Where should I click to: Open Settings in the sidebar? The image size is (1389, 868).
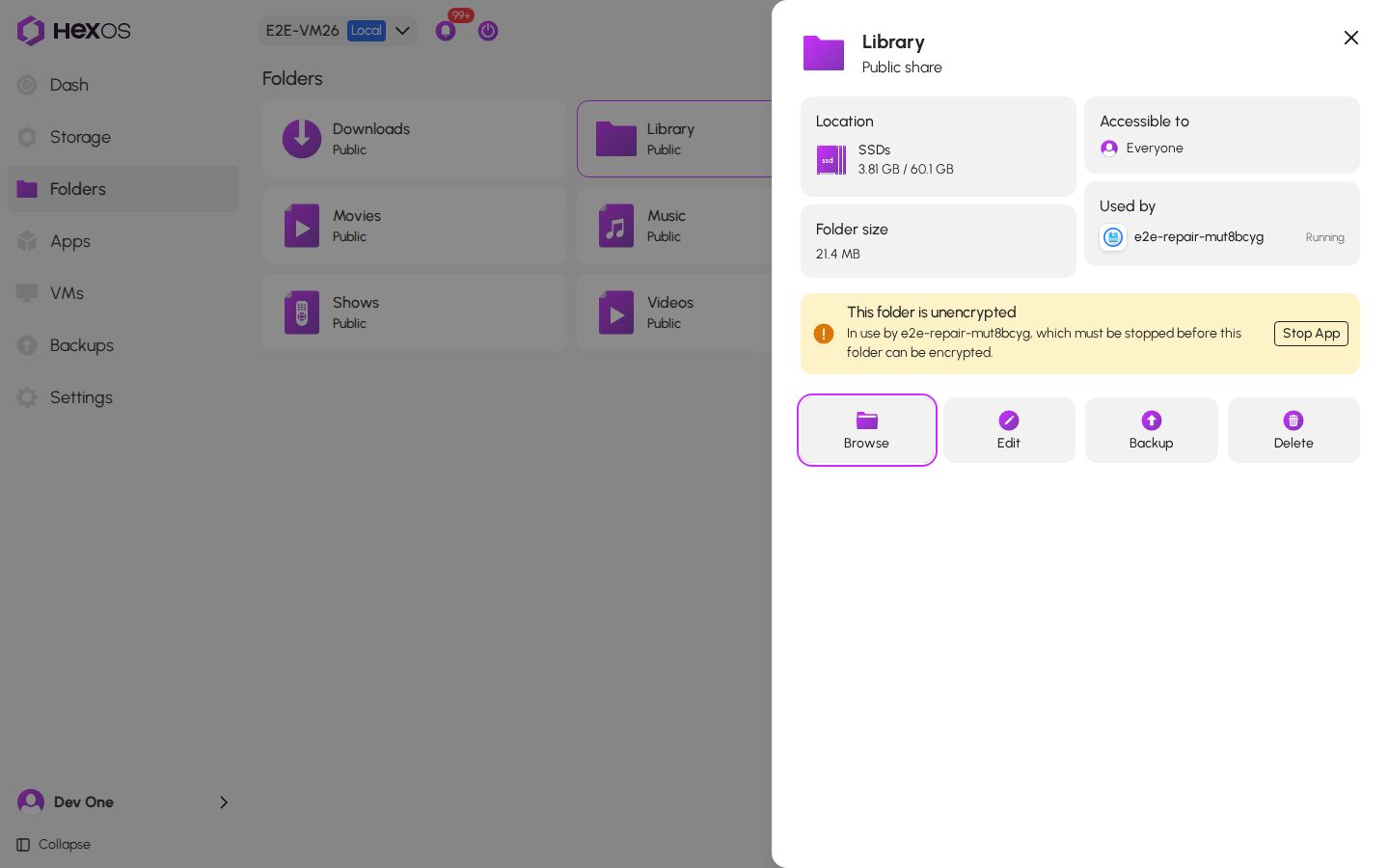[x=123, y=397]
